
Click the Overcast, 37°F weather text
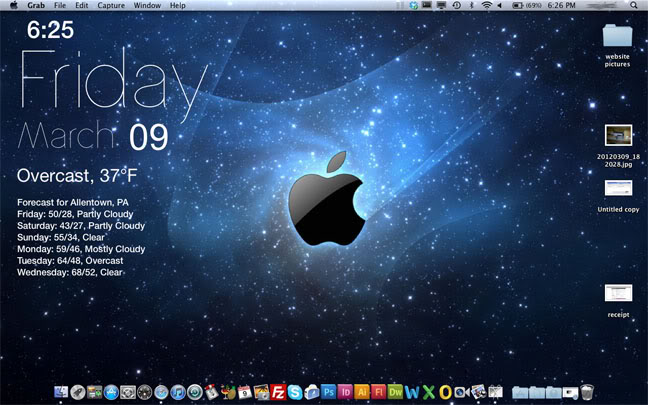coord(77,176)
